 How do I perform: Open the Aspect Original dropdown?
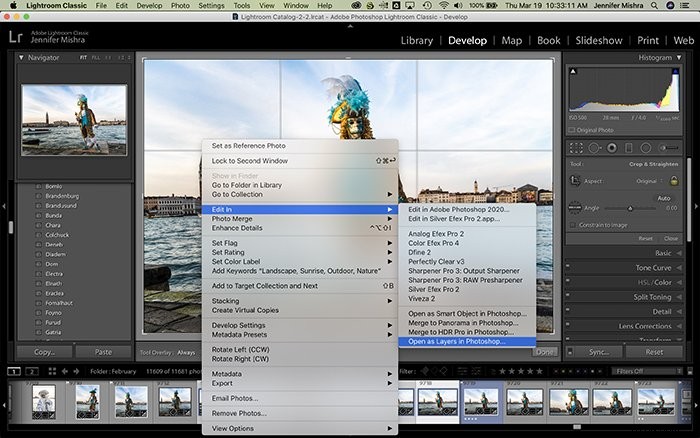point(649,181)
